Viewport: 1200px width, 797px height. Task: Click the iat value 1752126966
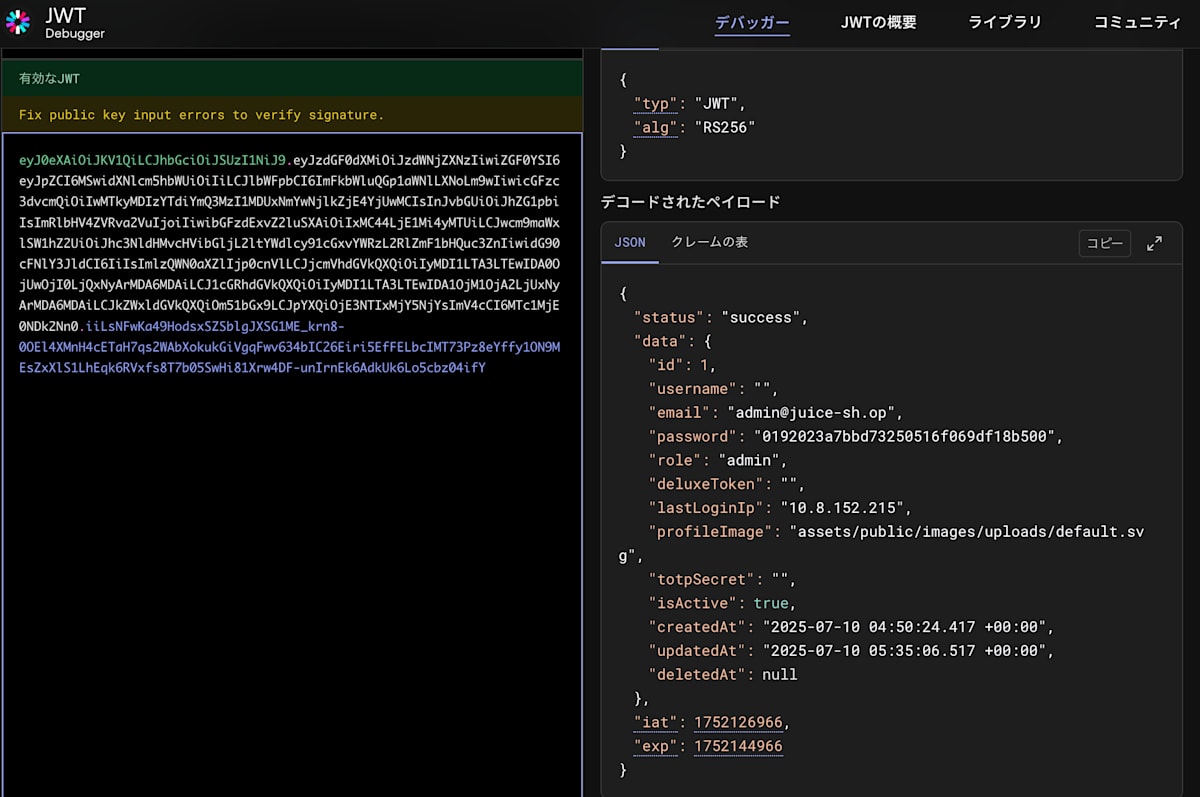738,722
